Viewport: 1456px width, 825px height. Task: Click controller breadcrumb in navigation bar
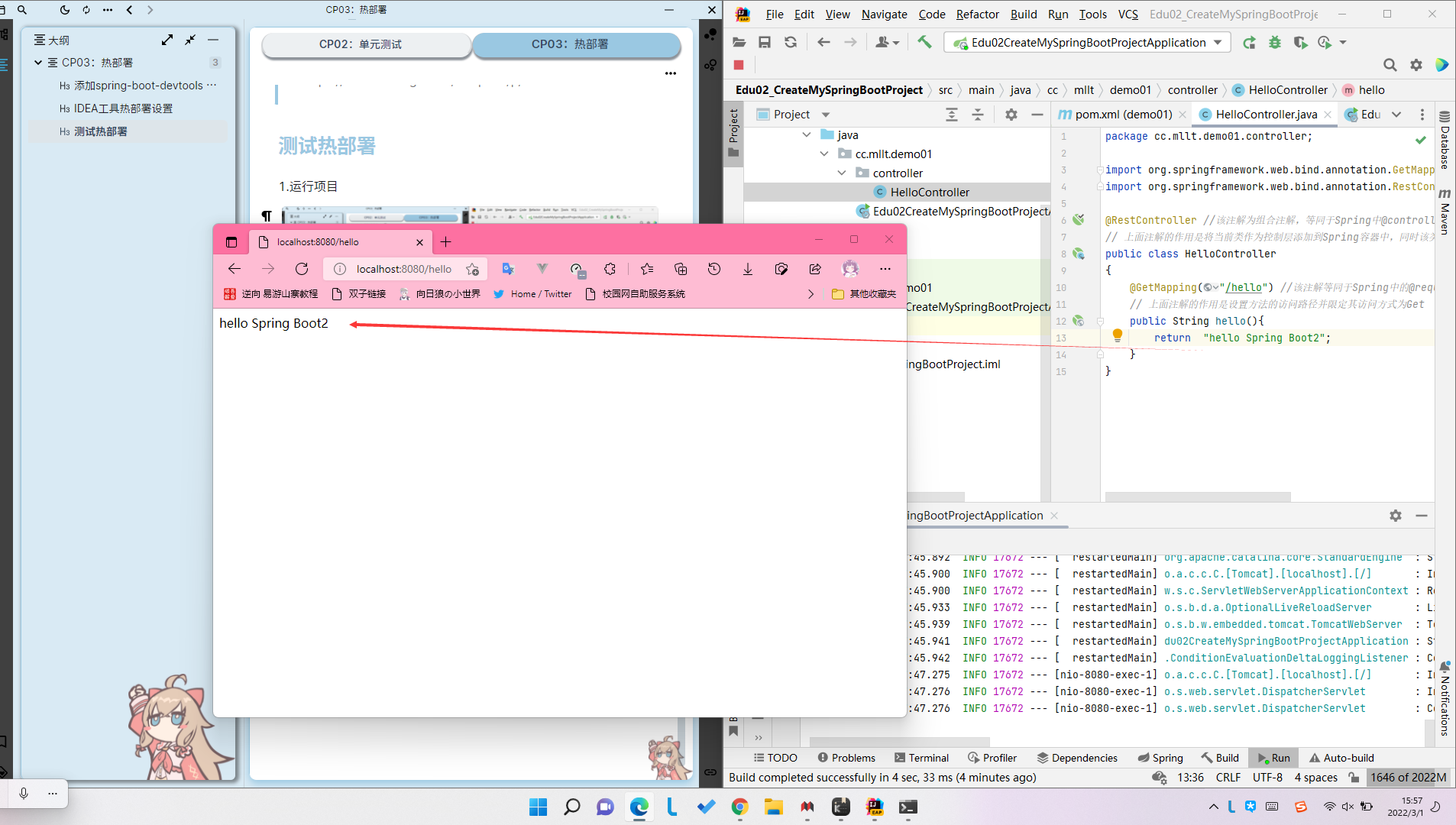click(x=1192, y=90)
